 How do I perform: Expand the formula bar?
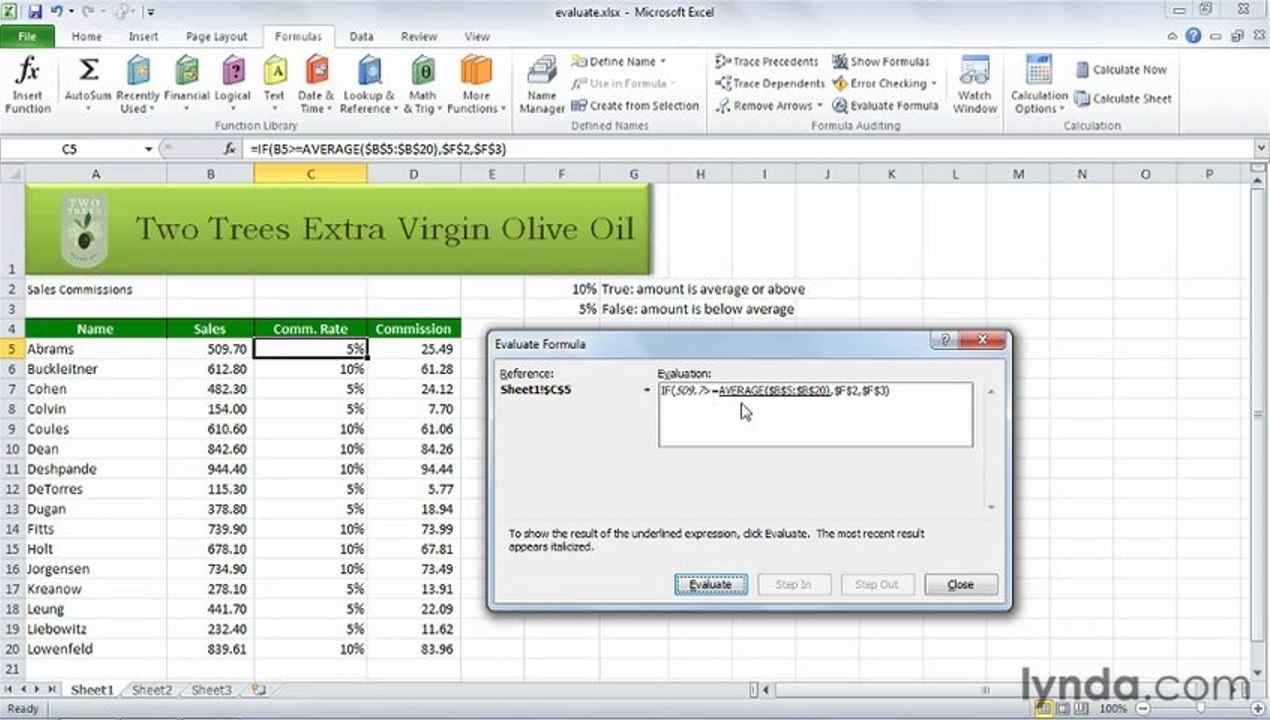(1259, 149)
